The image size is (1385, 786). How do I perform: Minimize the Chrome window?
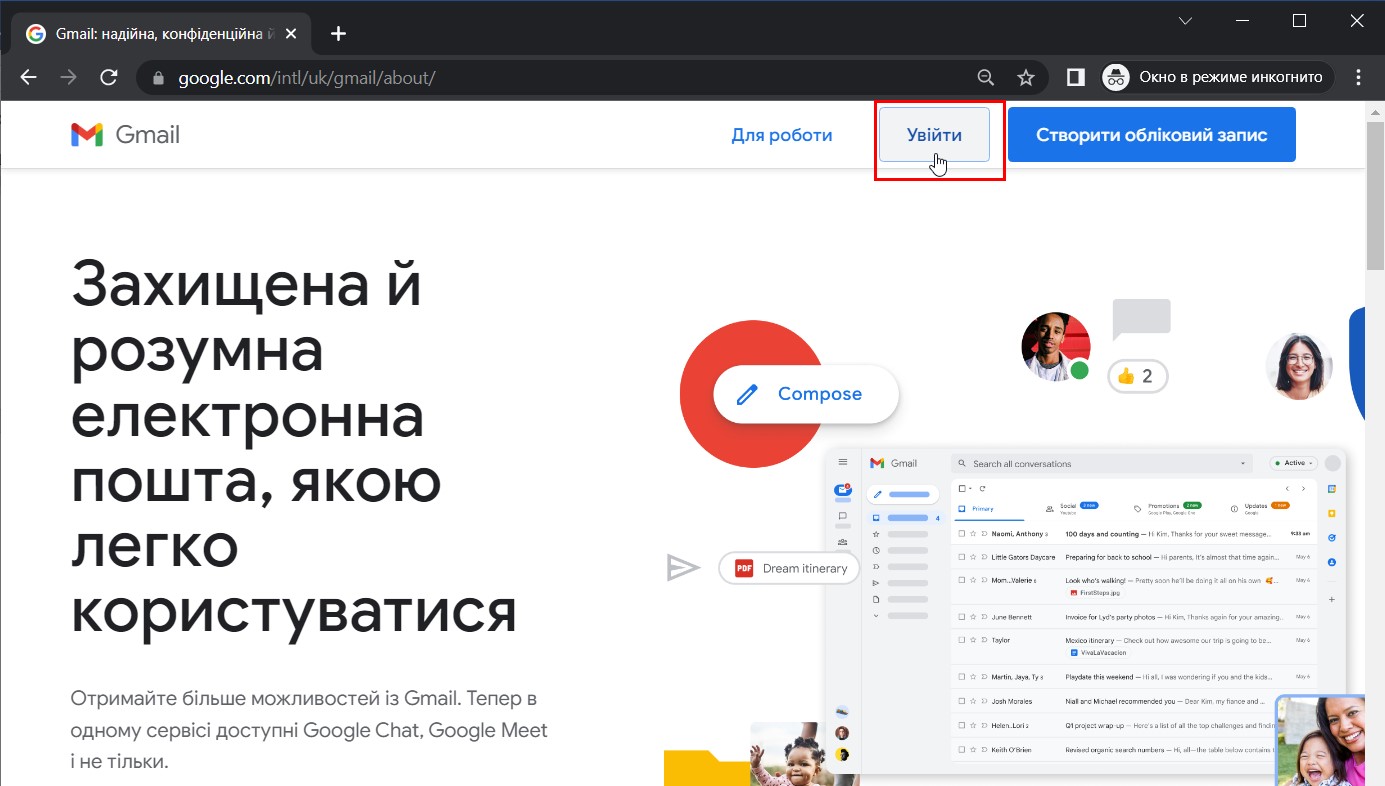pos(1243,21)
